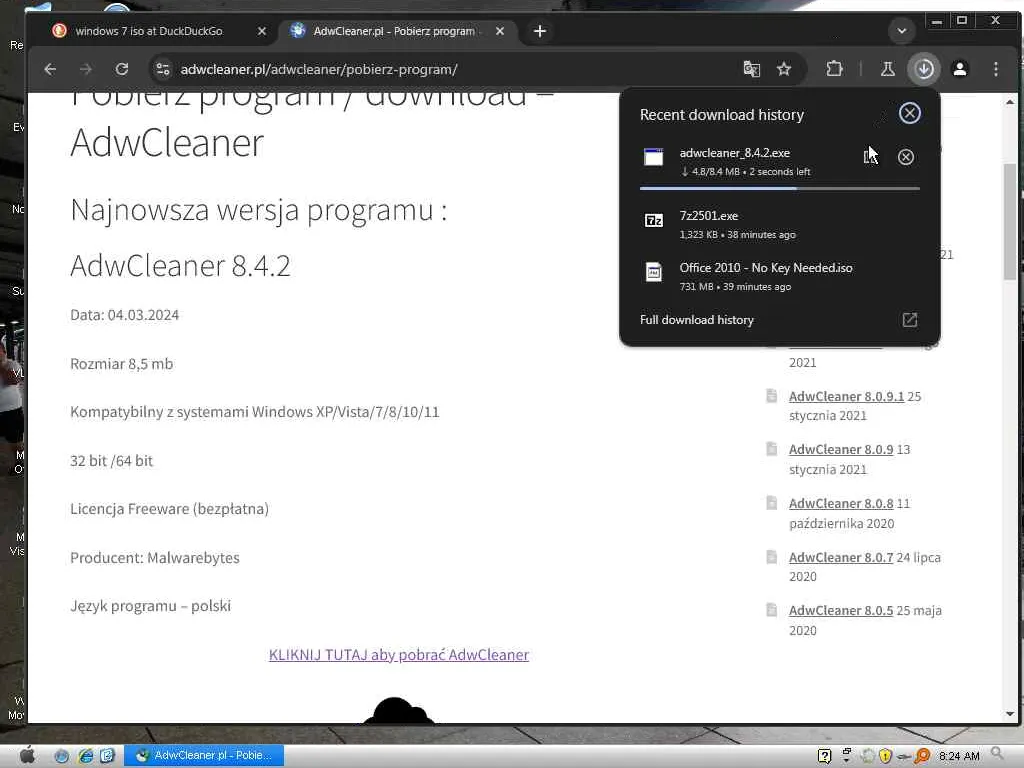The width and height of the screenshot is (1024, 768).
Task: Close the Recent download history popup
Action: click(909, 113)
